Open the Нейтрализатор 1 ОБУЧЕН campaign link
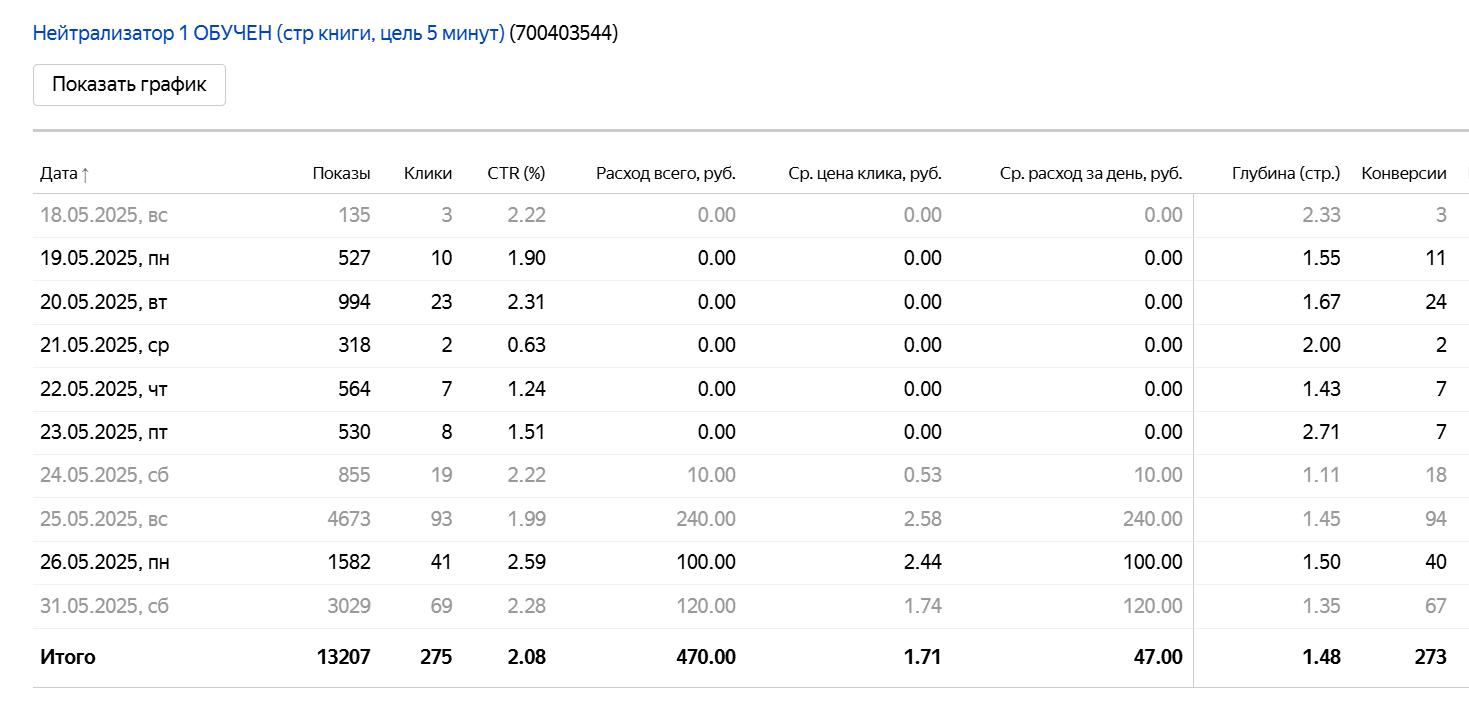Viewport: 1469px width, 704px height. click(268, 33)
